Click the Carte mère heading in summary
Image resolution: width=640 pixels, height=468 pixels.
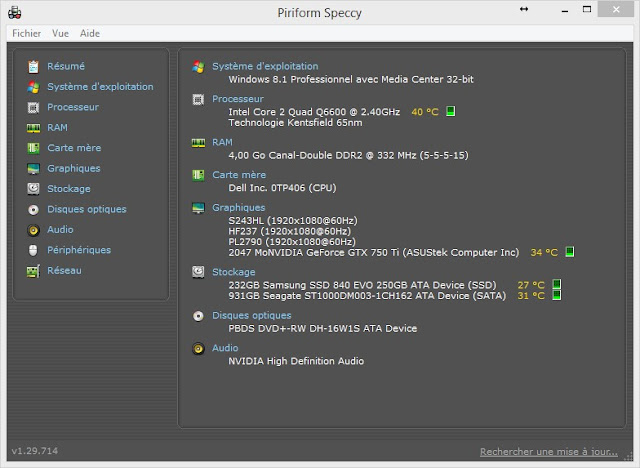(239, 175)
